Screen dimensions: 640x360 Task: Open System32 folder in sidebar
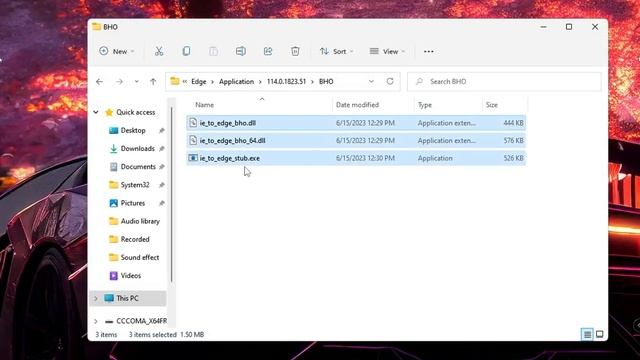tap(135, 185)
